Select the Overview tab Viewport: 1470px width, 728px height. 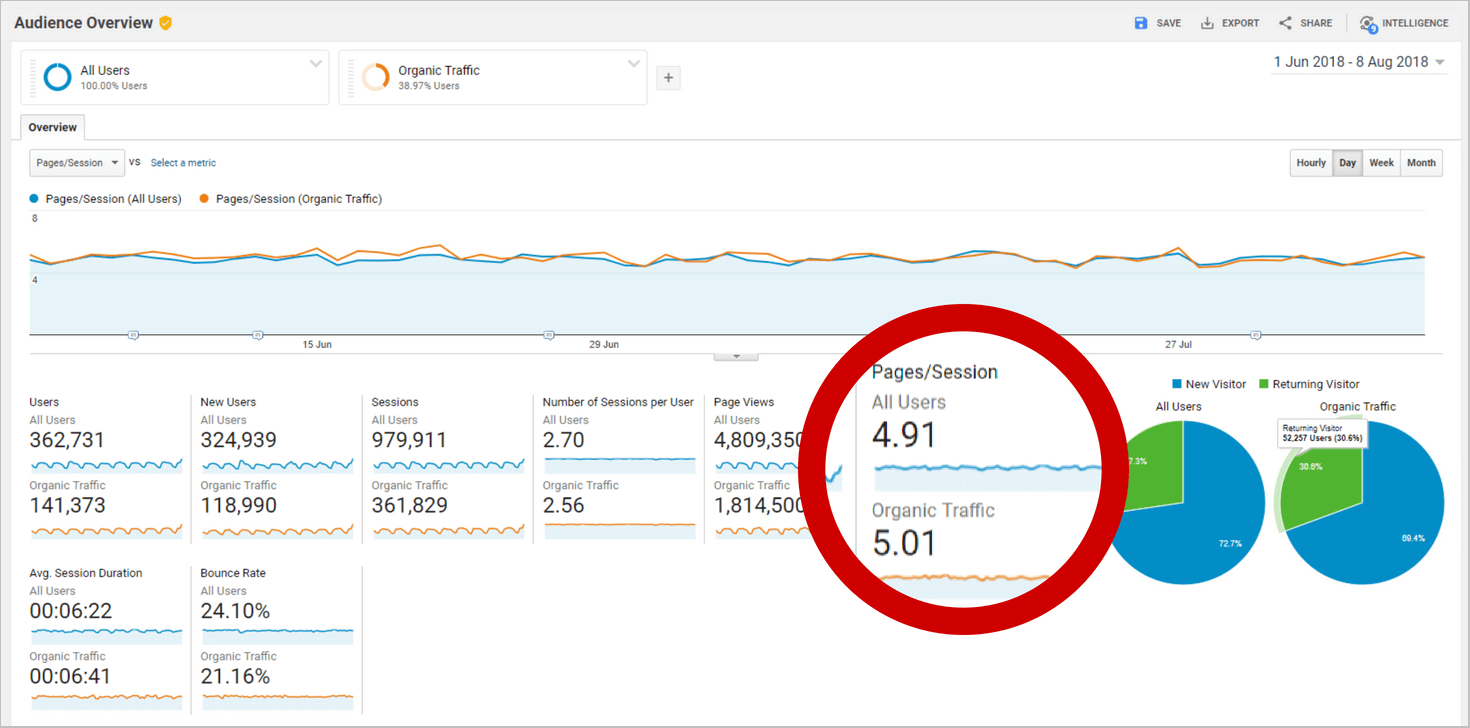[x=52, y=128]
